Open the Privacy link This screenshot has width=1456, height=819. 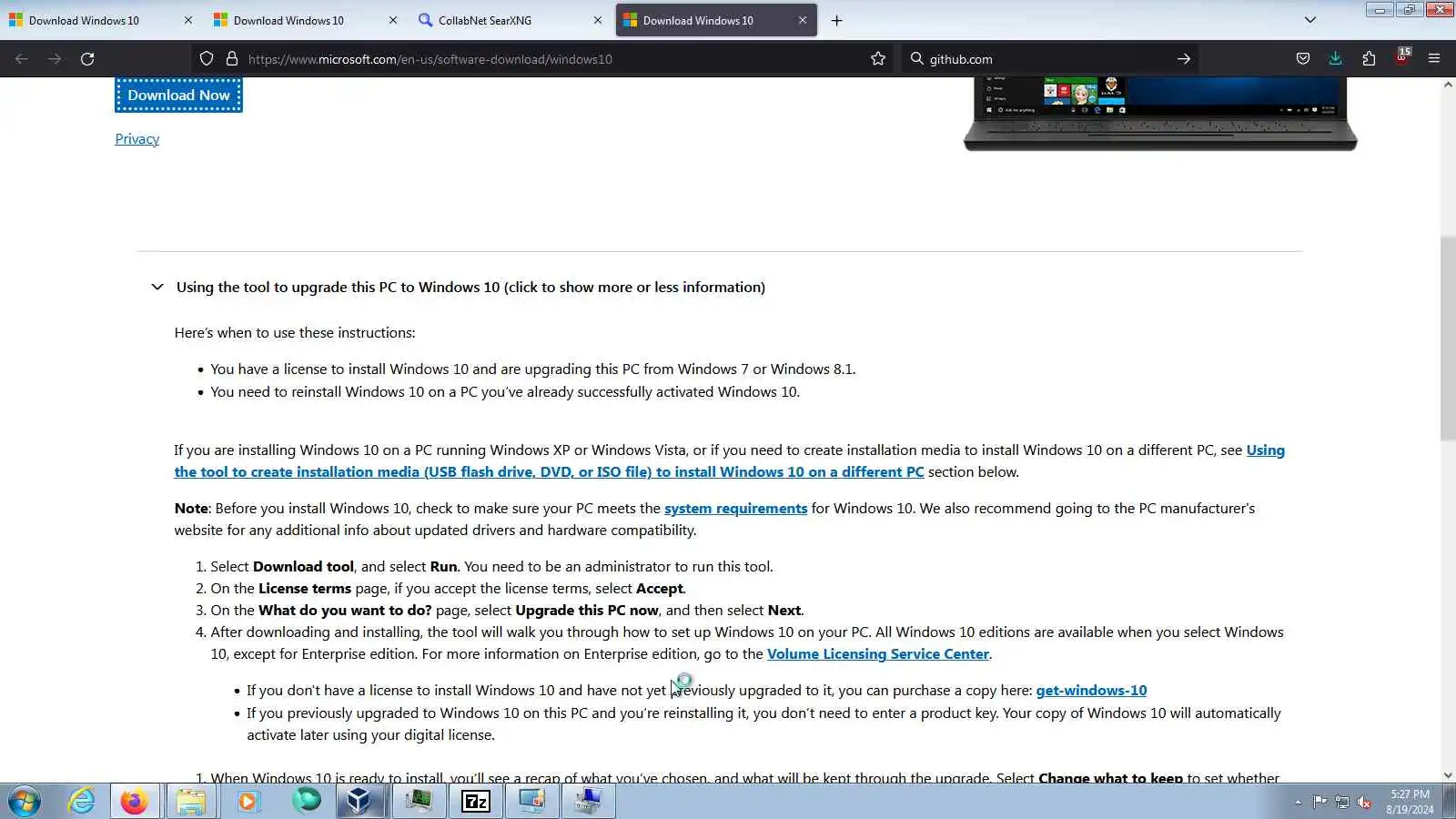(x=137, y=139)
